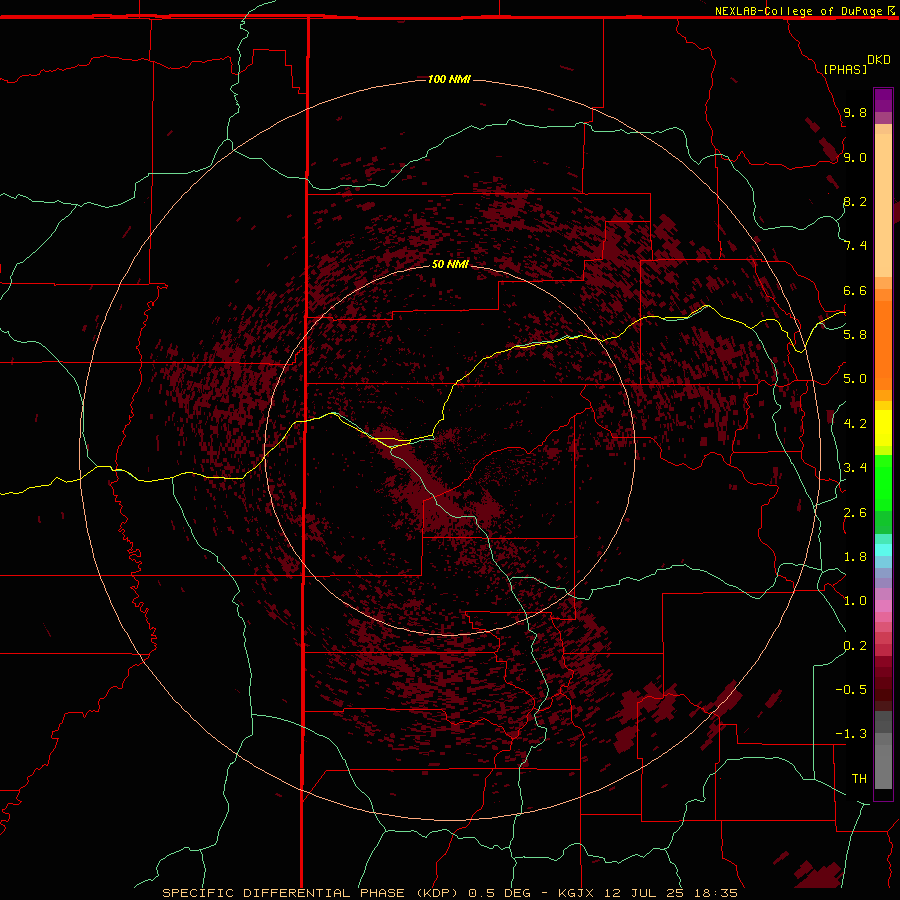Click the 5.8 scale value
Image resolution: width=900 pixels, height=900 pixels.
pos(855,335)
